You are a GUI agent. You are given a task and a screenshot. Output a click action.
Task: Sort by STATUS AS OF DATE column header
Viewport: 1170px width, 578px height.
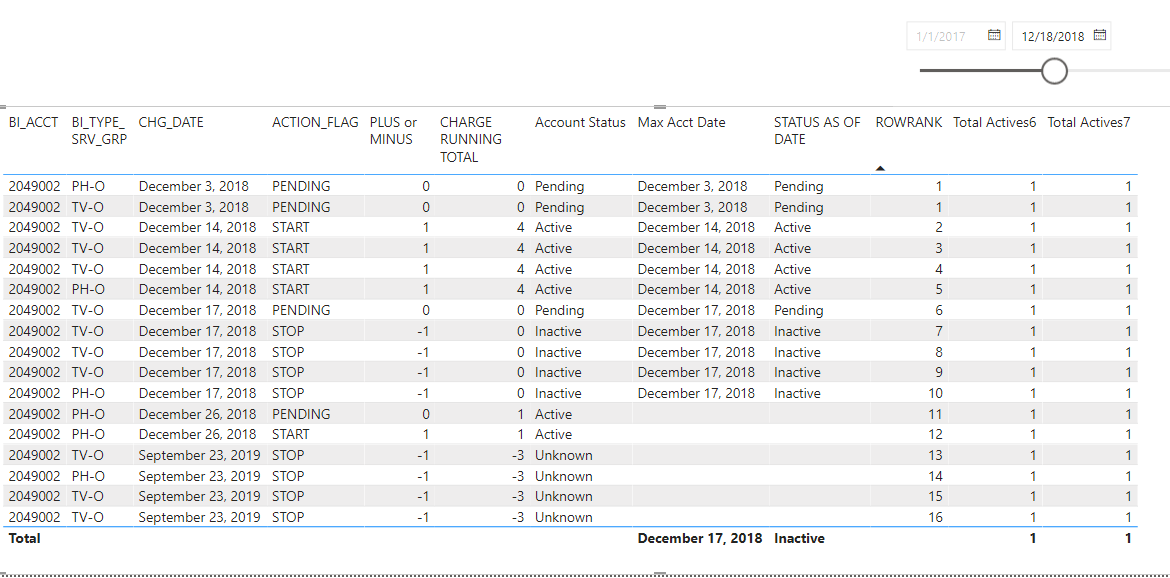[x=817, y=130]
